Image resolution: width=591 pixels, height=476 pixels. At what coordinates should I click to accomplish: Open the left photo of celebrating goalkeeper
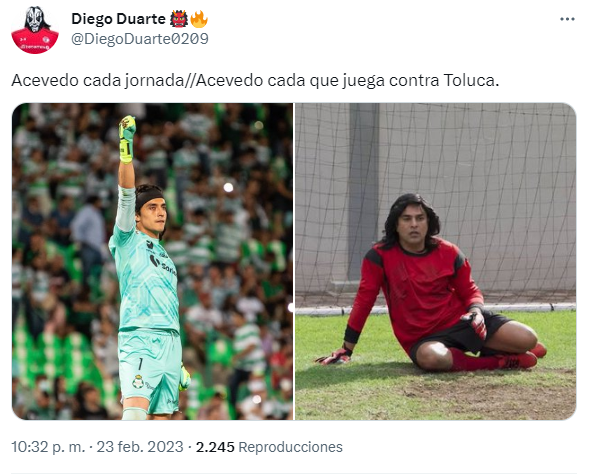(152, 261)
